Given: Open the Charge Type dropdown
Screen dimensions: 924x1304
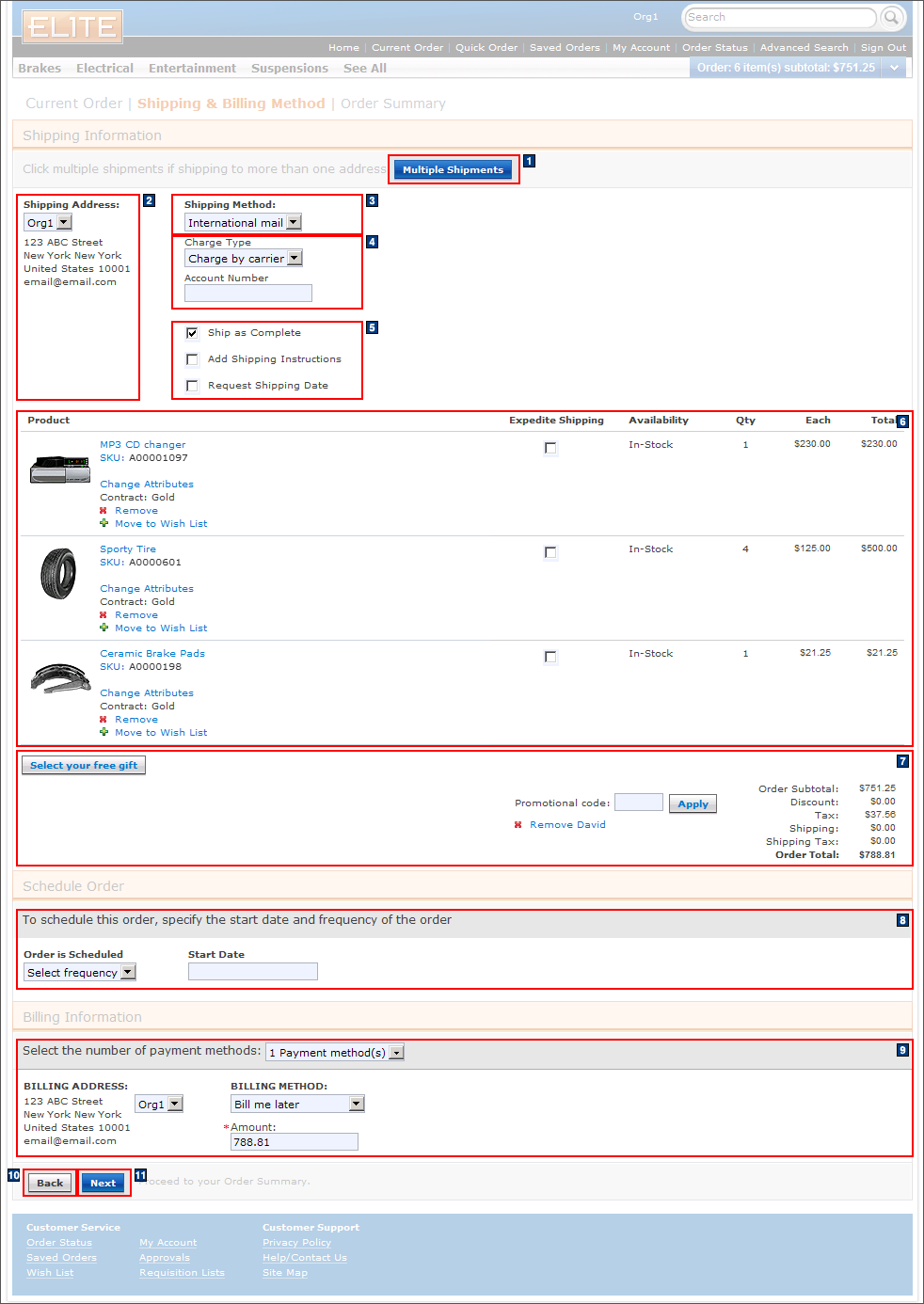Looking at the screenshot, I should (295, 258).
